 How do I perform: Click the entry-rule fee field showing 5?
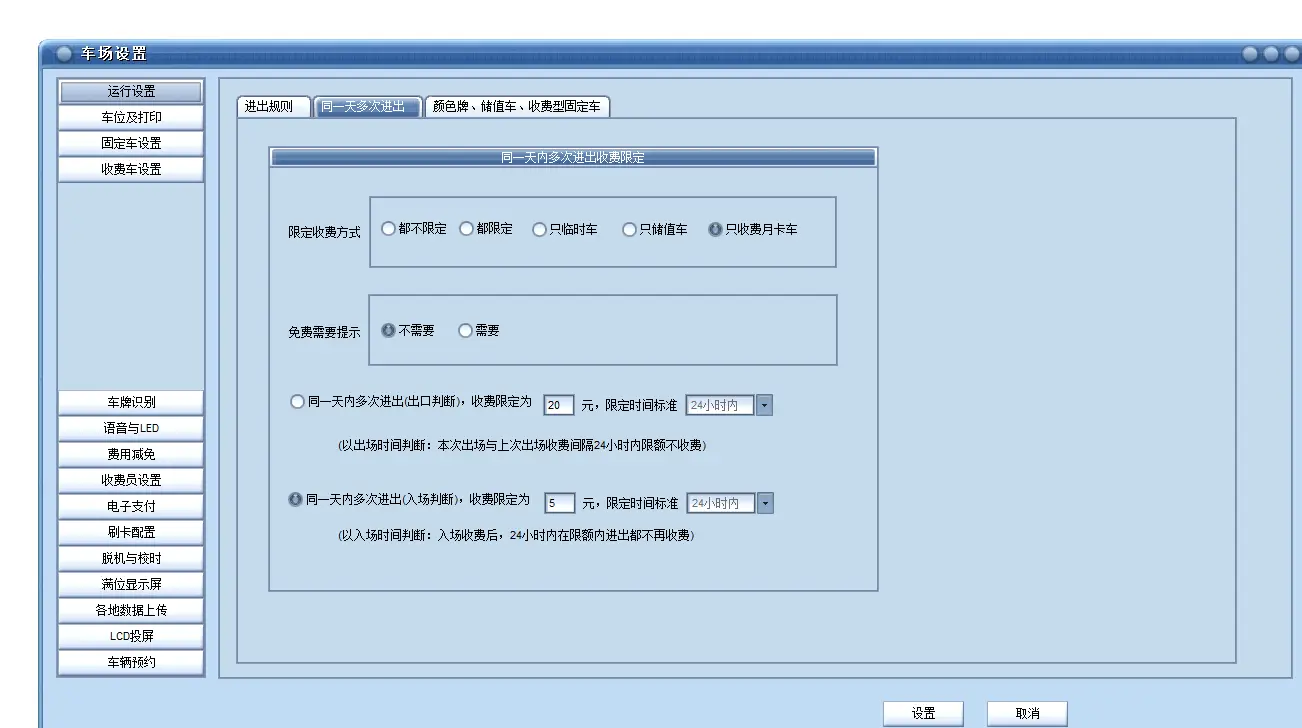point(560,502)
